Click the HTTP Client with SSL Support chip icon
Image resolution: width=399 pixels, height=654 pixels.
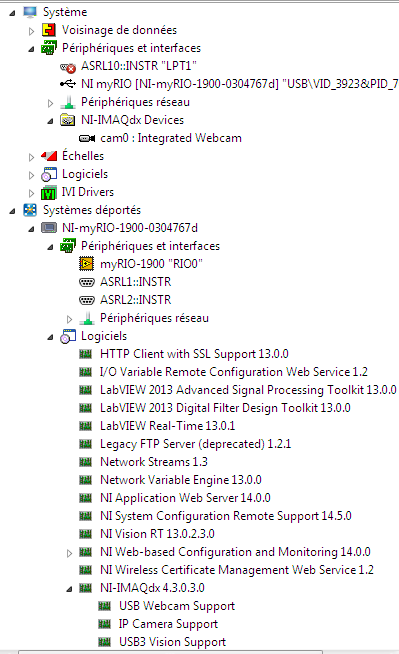point(85,354)
